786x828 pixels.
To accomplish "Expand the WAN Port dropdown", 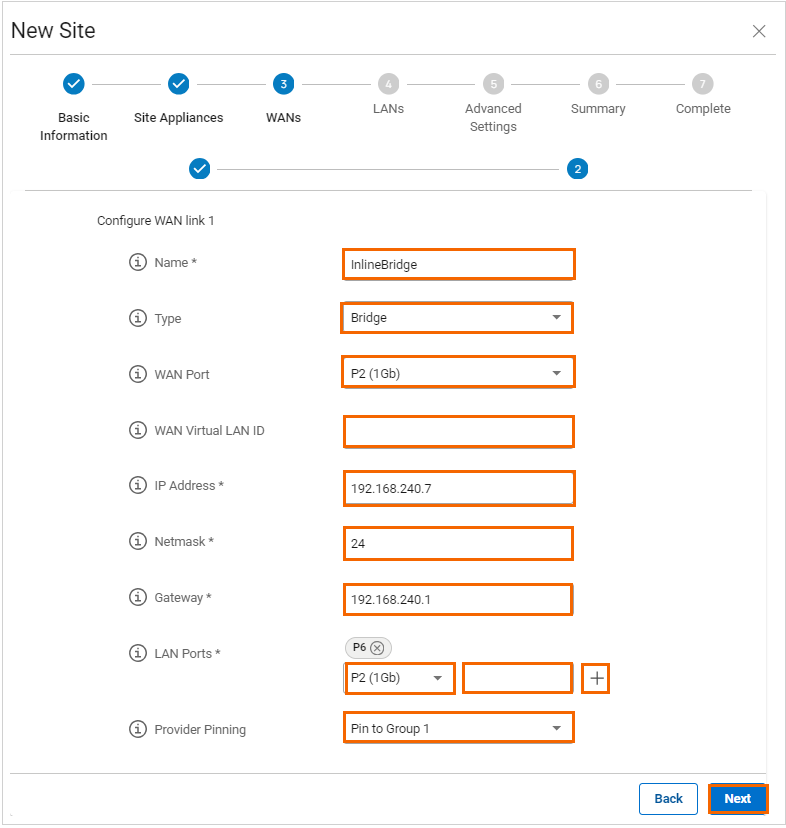I will (457, 374).
